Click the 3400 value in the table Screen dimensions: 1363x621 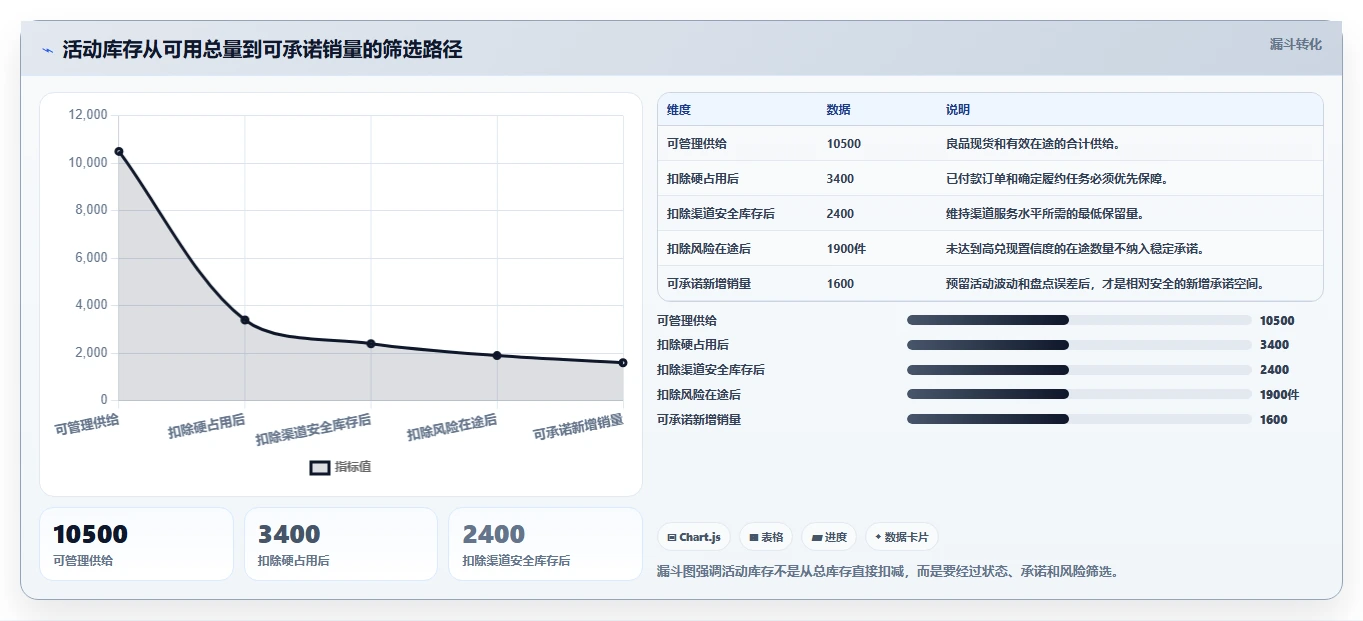[x=841, y=179]
